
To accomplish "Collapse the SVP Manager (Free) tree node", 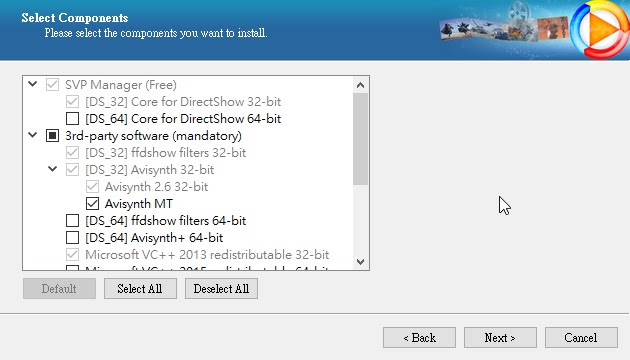I will point(33,84).
